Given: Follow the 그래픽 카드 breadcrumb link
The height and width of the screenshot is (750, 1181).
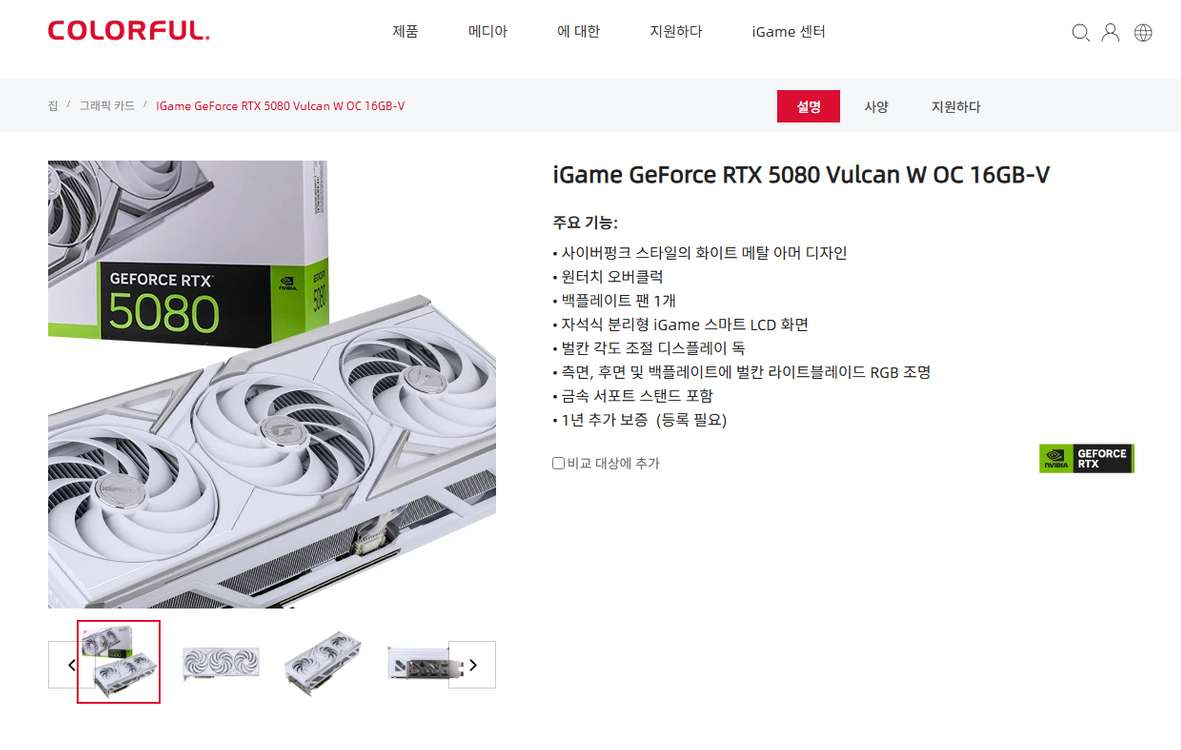Looking at the screenshot, I should [x=107, y=105].
